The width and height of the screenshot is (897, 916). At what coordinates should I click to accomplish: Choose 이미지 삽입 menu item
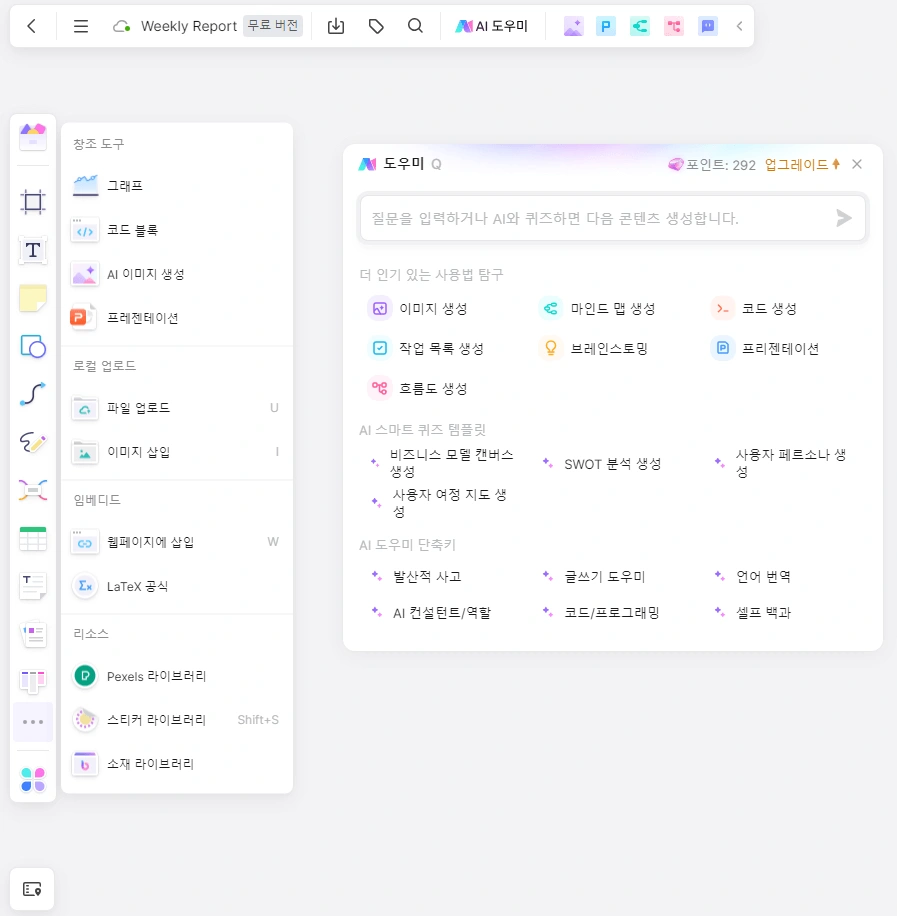pos(177,452)
